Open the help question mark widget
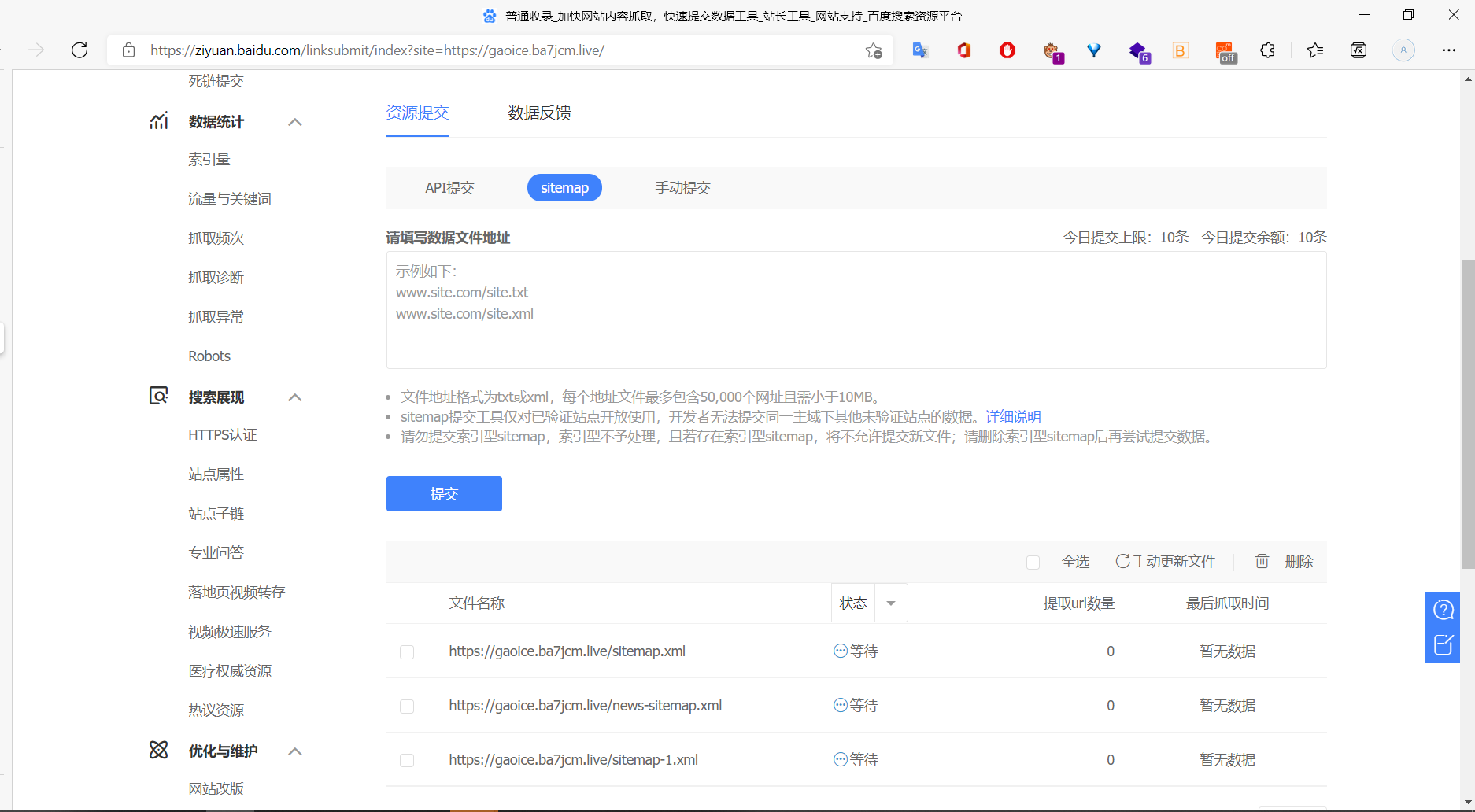1475x812 pixels. pyautogui.click(x=1443, y=610)
